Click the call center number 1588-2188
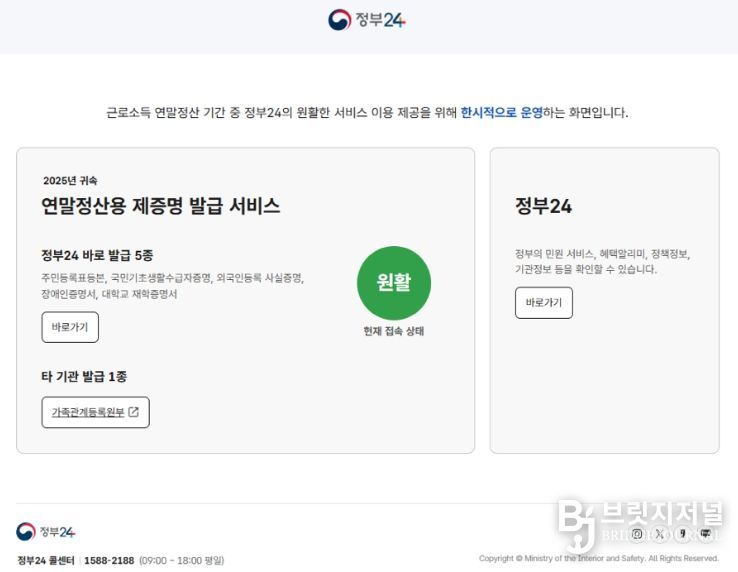This screenshot has width=738, height=572. tap(109, 560)
